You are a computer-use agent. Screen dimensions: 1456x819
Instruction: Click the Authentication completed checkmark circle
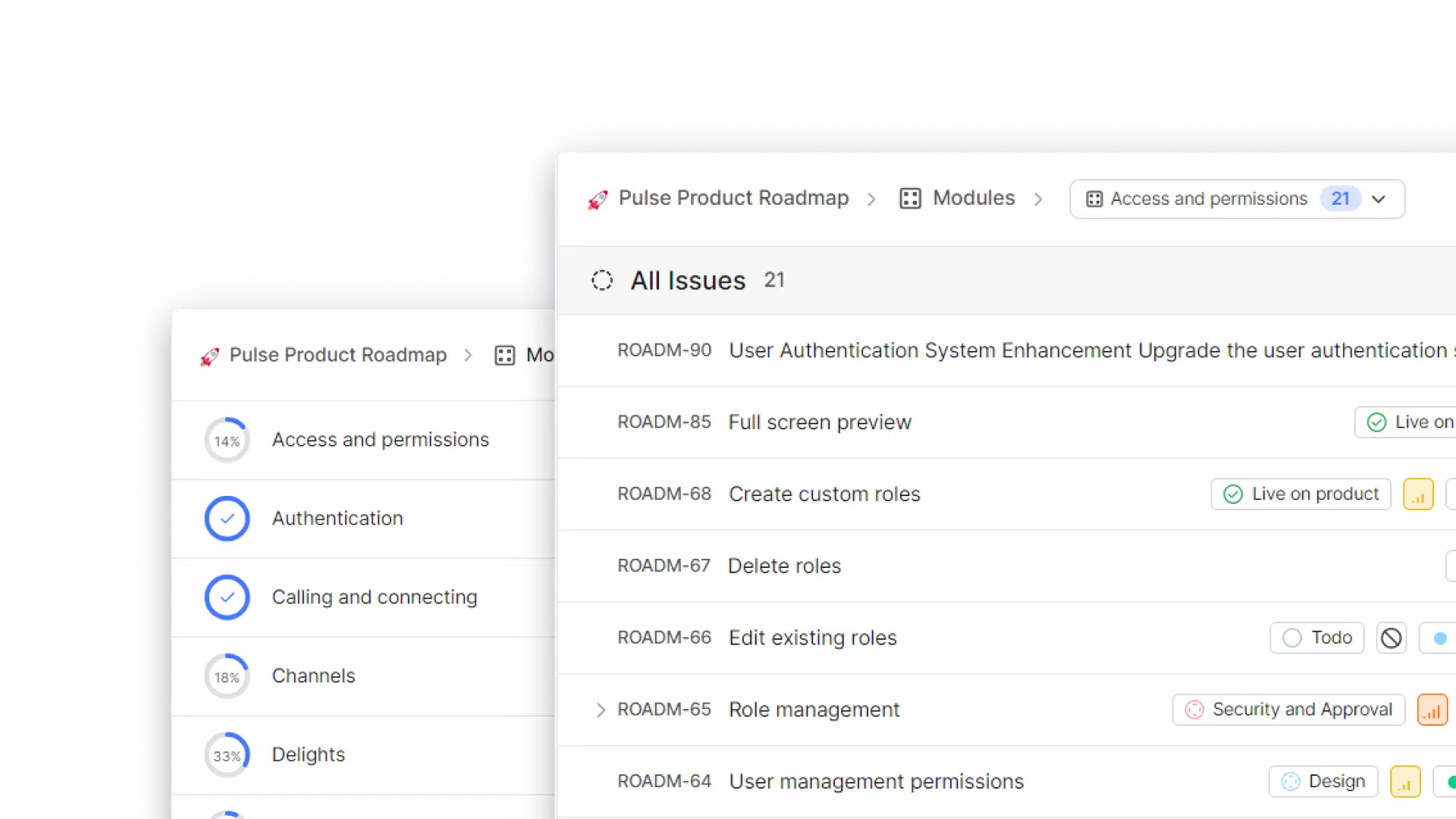(227, 519)
